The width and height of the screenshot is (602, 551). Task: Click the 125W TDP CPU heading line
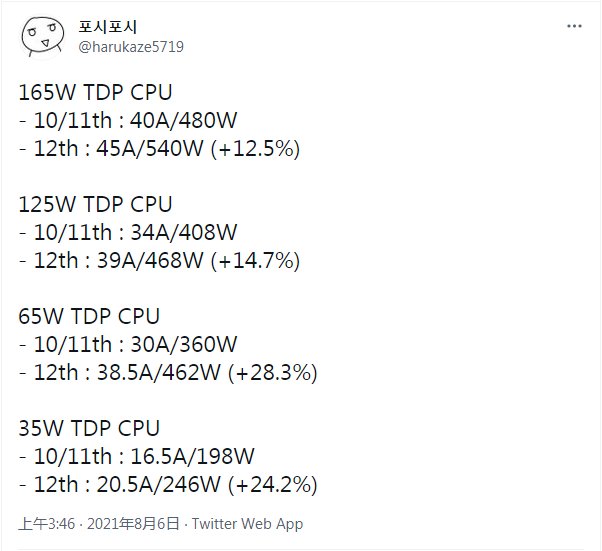click(x=95, y=204)
